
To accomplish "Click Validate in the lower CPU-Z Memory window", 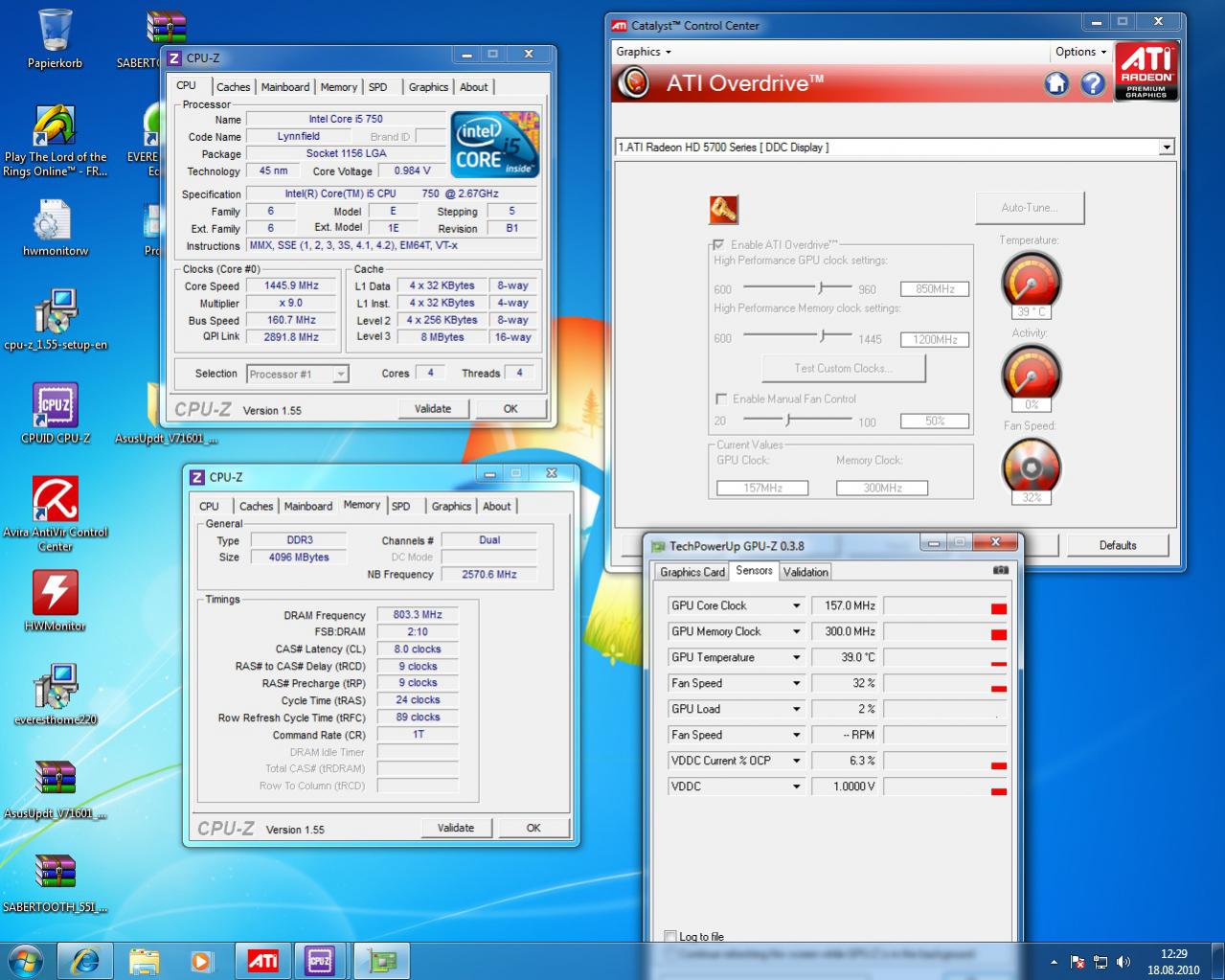I will (456, 829).
